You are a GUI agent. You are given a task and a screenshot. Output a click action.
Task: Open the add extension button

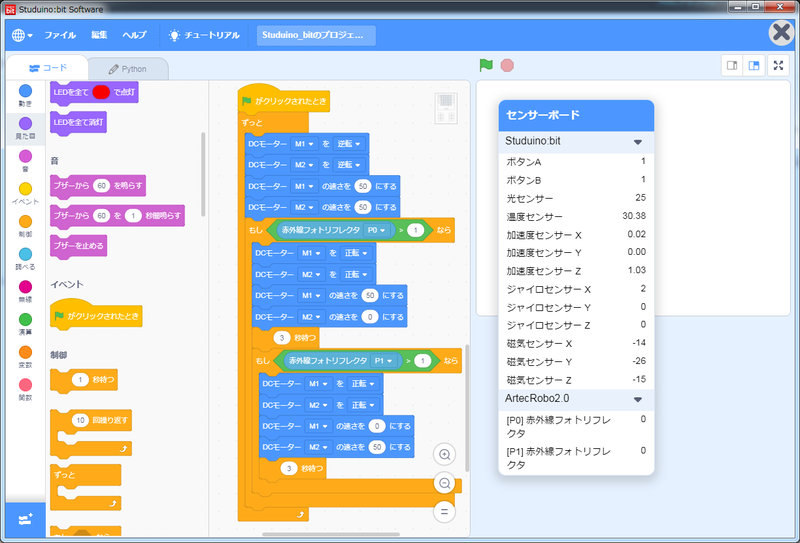[x=26, y=520]
